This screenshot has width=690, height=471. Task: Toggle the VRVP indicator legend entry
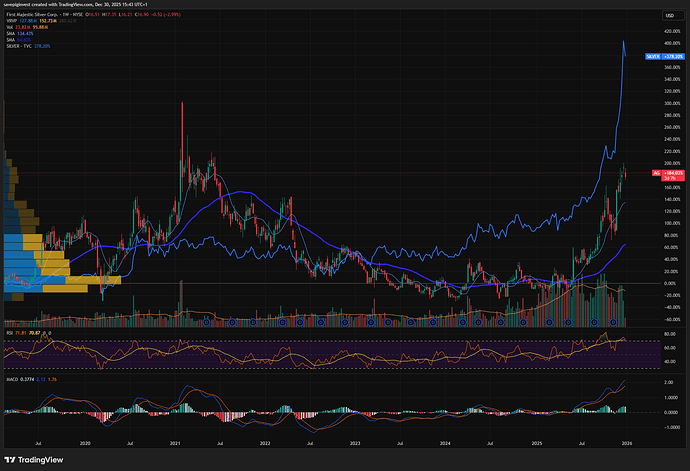(10, 23)
